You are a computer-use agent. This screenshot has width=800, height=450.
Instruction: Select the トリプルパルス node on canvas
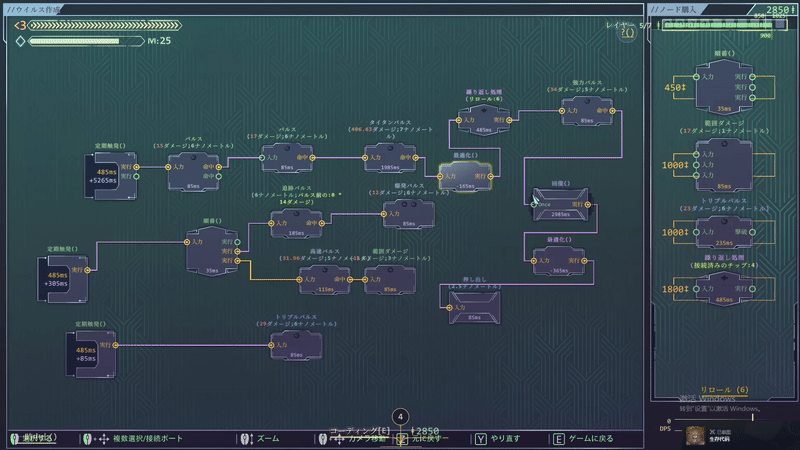[x=297, y=346]
